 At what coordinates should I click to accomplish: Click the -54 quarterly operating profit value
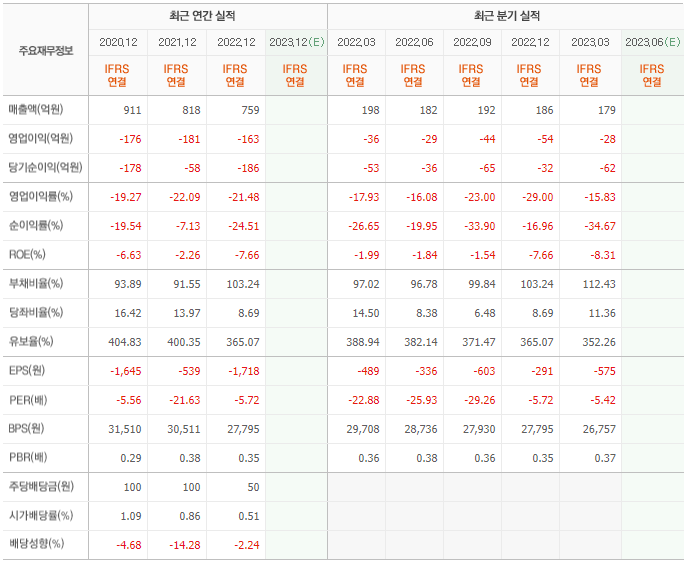pyautogui.click(x=545, y=139)
